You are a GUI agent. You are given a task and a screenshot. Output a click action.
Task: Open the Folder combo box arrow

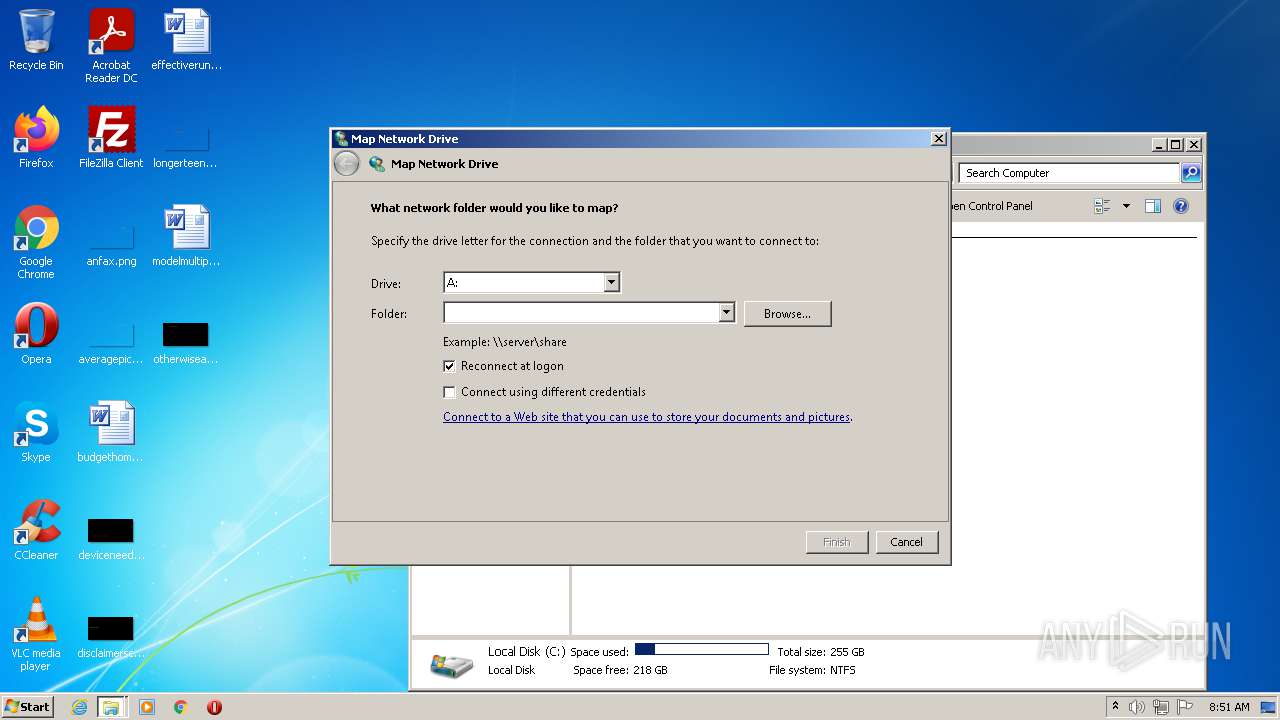point(727,313)
